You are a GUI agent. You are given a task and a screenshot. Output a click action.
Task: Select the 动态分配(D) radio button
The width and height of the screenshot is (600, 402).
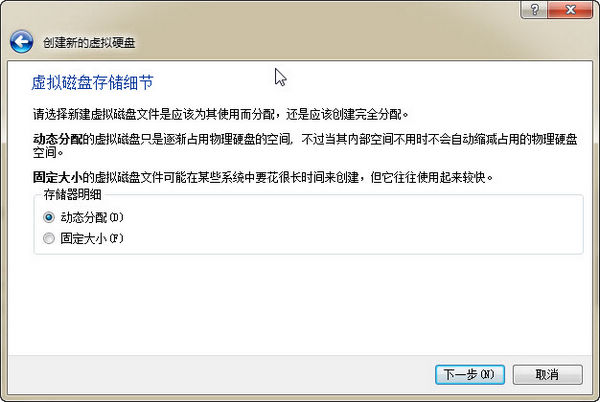[49, 218]
